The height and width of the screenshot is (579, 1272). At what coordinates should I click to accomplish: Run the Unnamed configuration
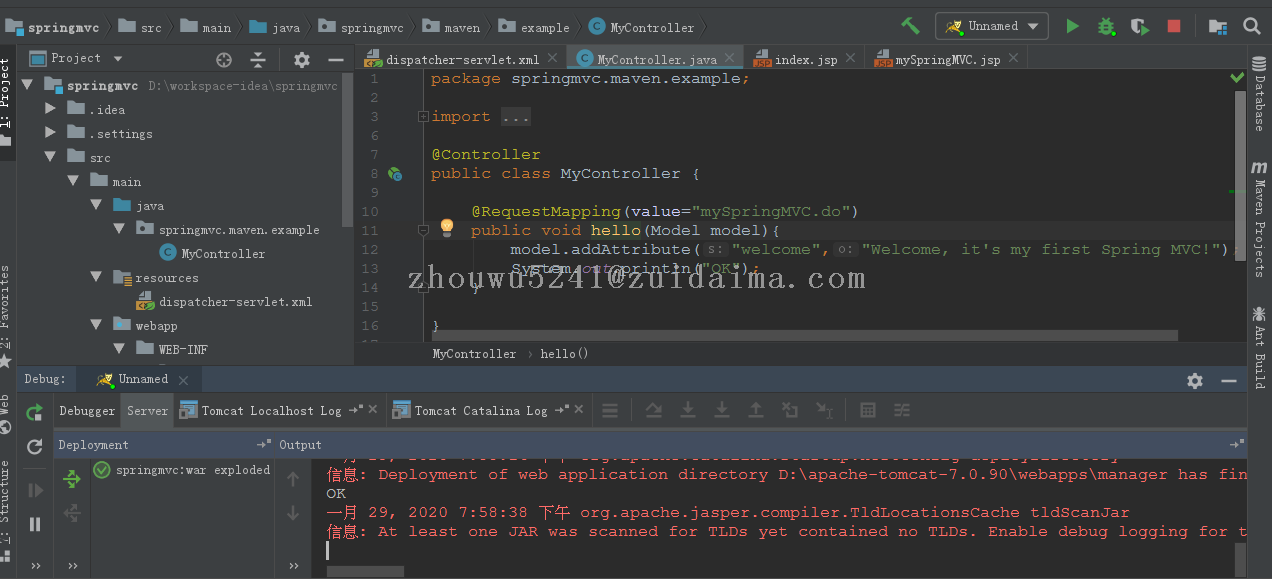tap(1073, 26)
